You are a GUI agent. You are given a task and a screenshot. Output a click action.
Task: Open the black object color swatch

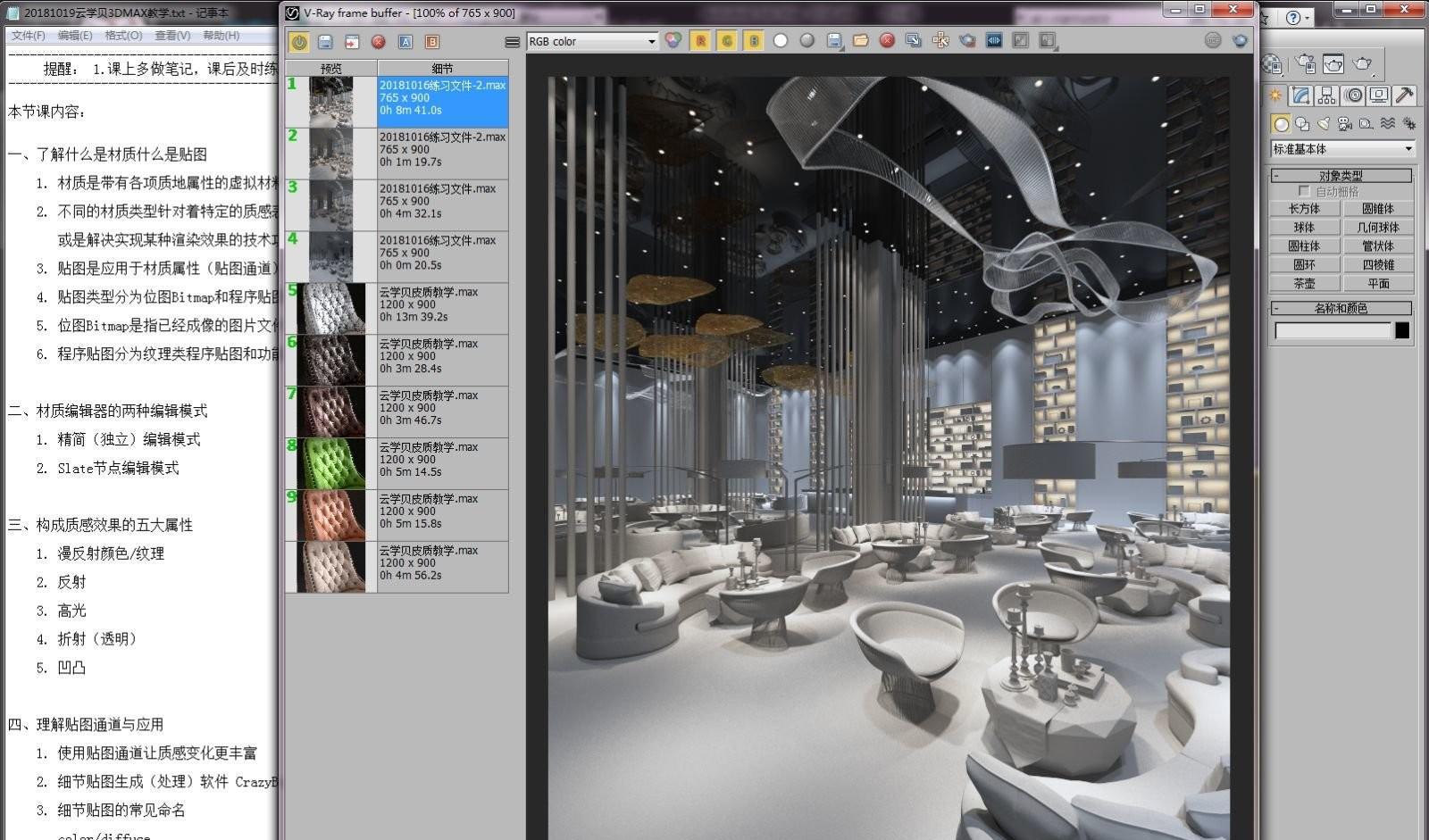(1402, 330)
